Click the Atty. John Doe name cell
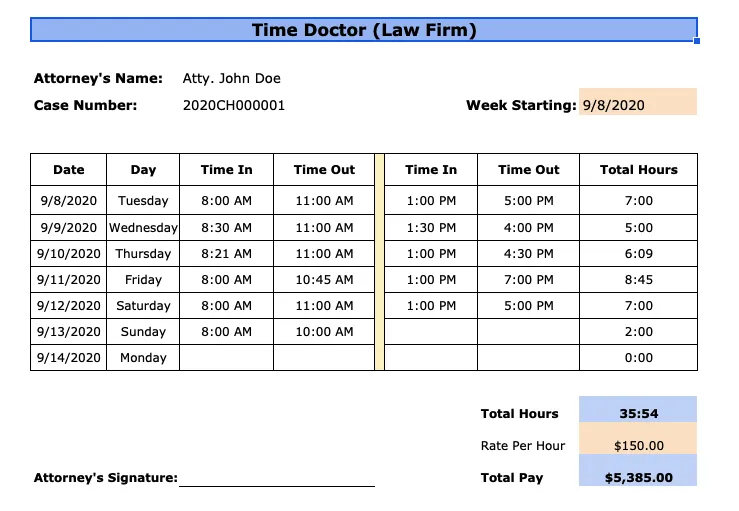 coord(231,78)
